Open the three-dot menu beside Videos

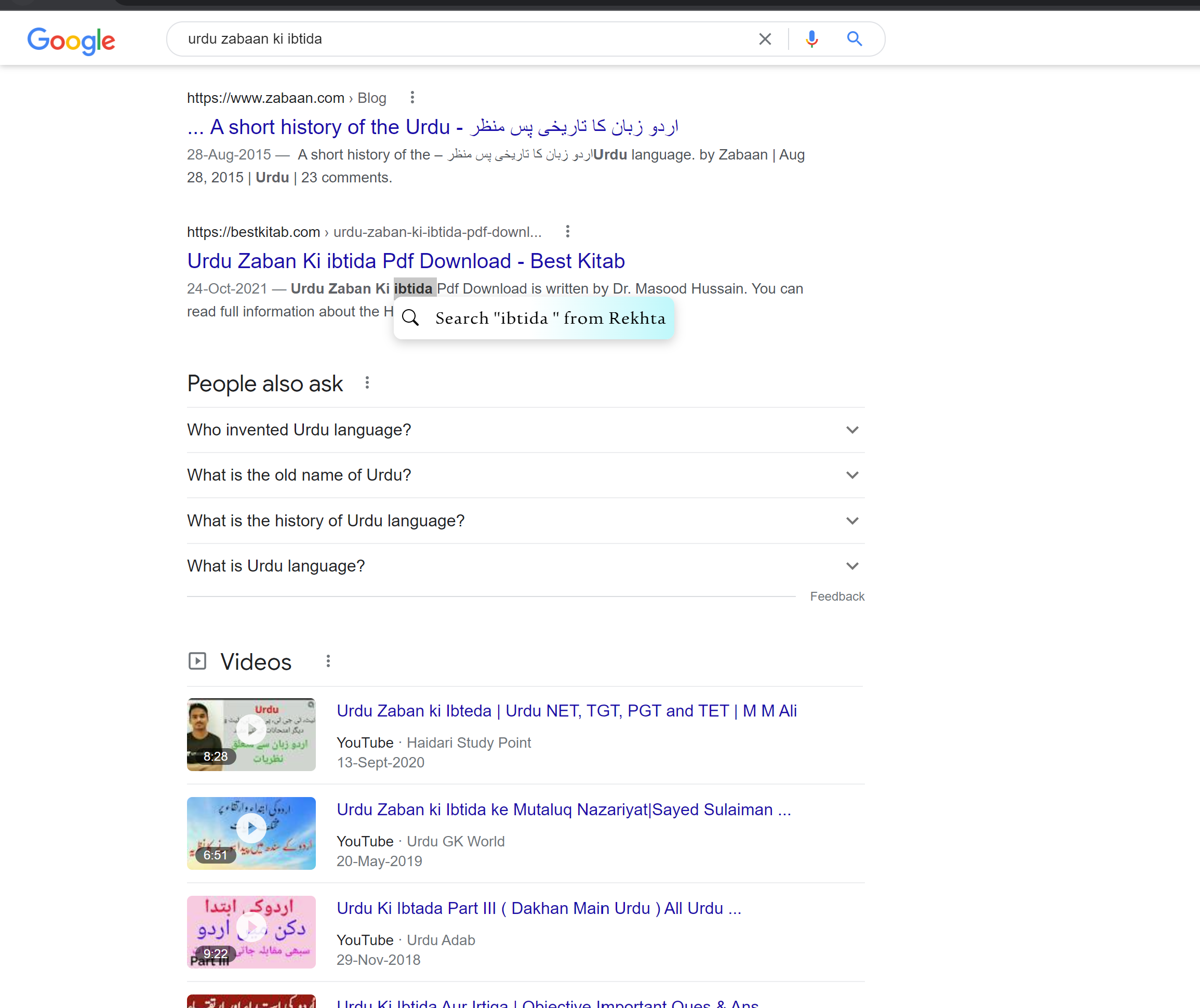tap(327, 661)
